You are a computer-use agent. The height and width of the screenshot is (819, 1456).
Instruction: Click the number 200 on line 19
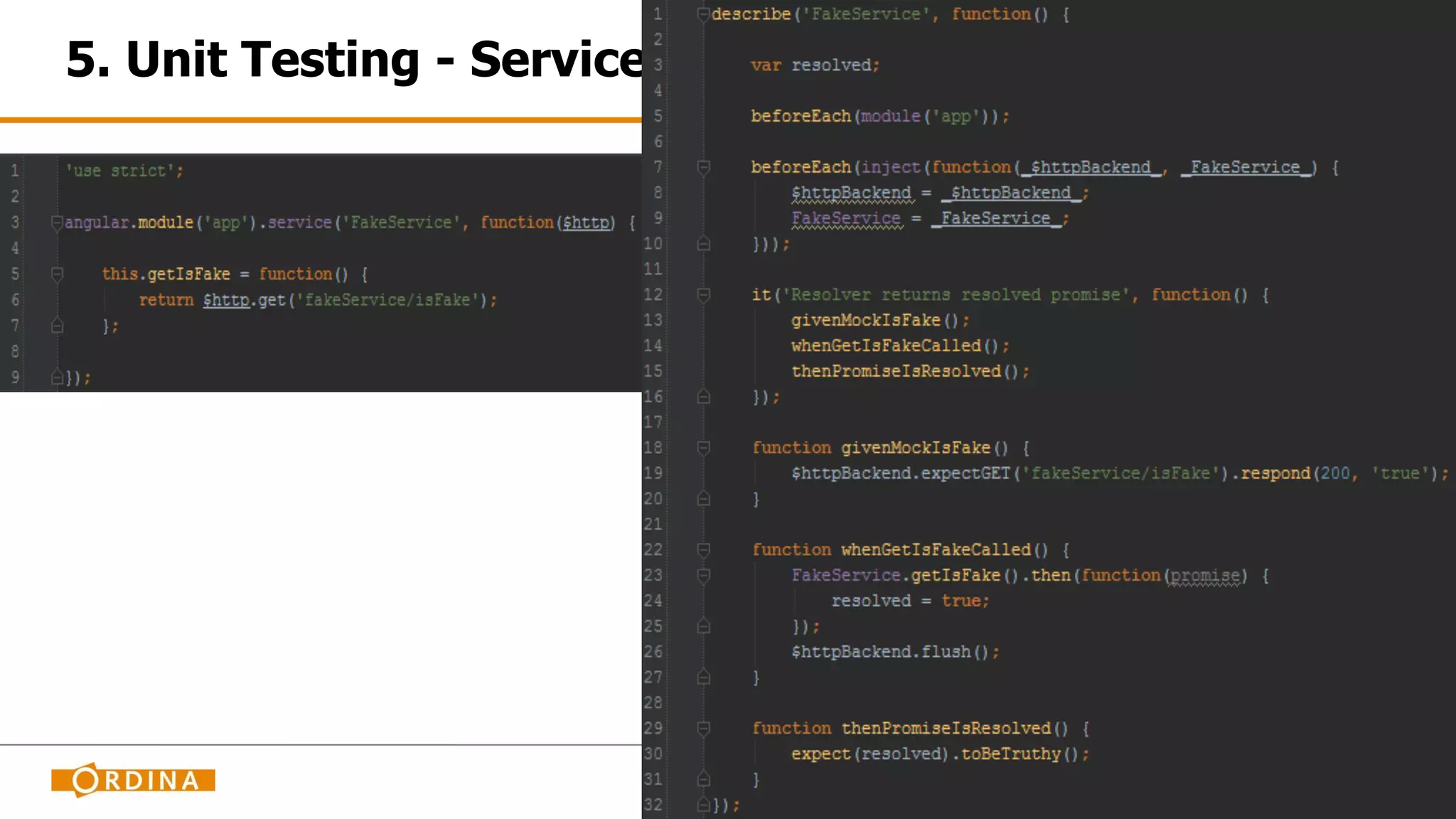1335,473
